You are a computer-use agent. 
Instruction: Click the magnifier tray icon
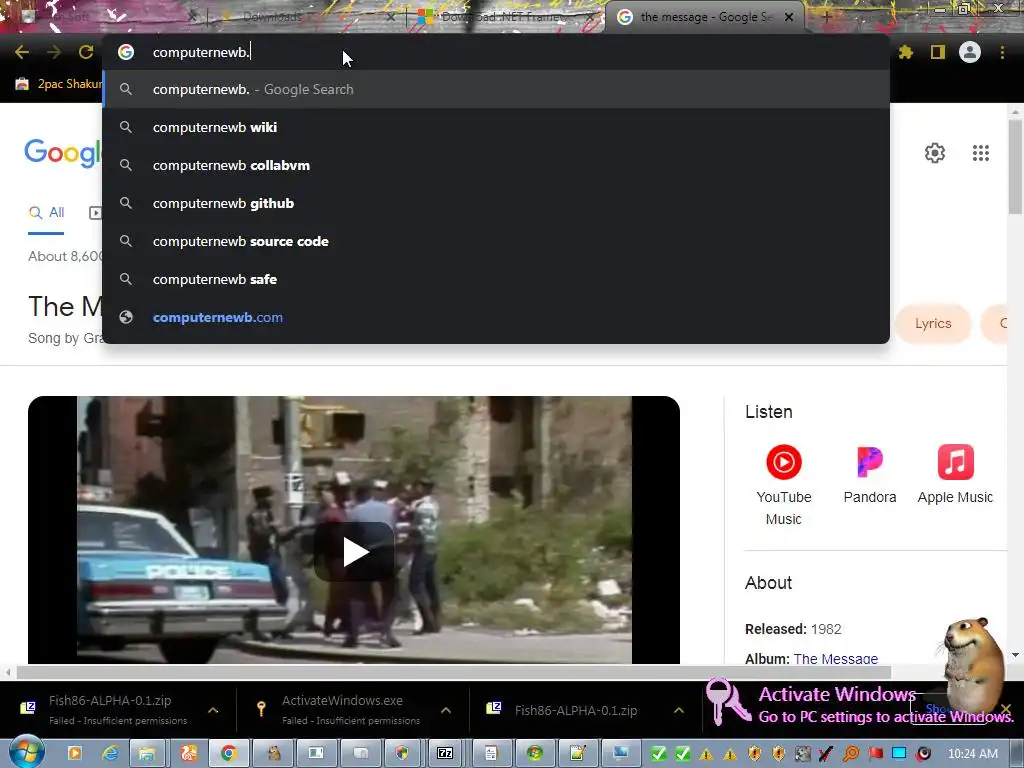pos(850,754)
